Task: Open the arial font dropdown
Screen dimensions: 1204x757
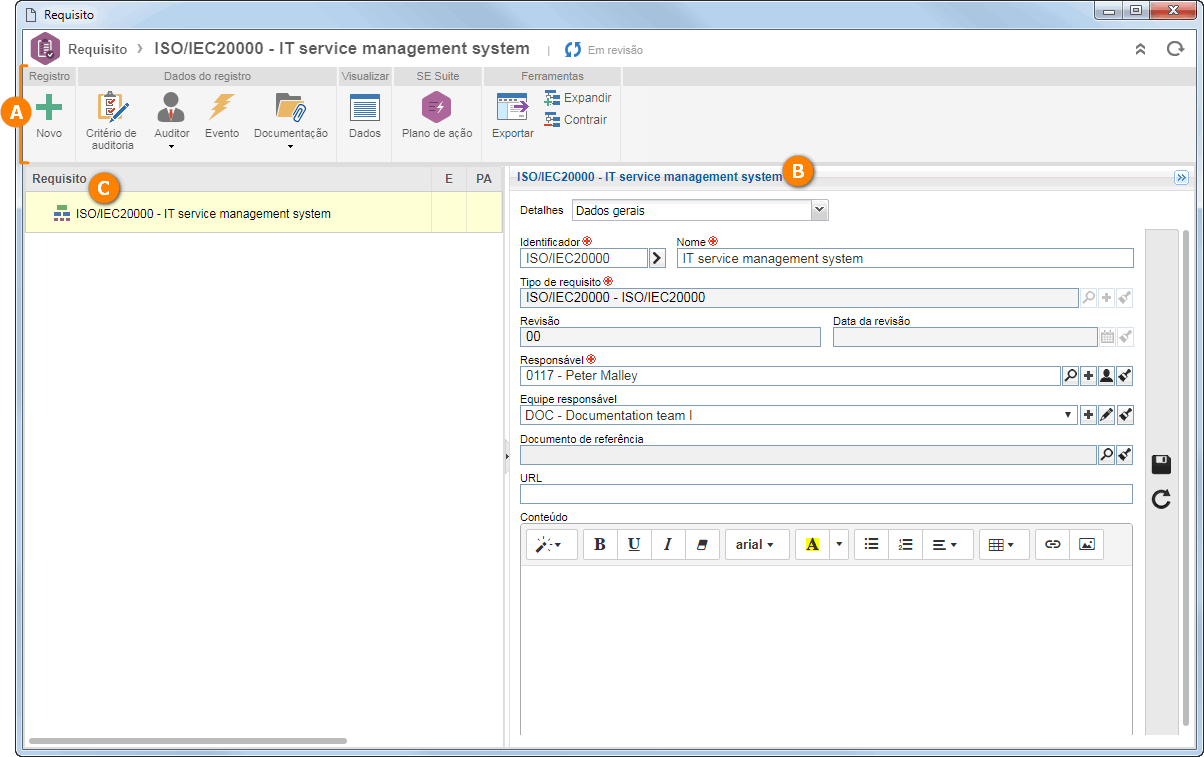Action: (x=756, y=544)
